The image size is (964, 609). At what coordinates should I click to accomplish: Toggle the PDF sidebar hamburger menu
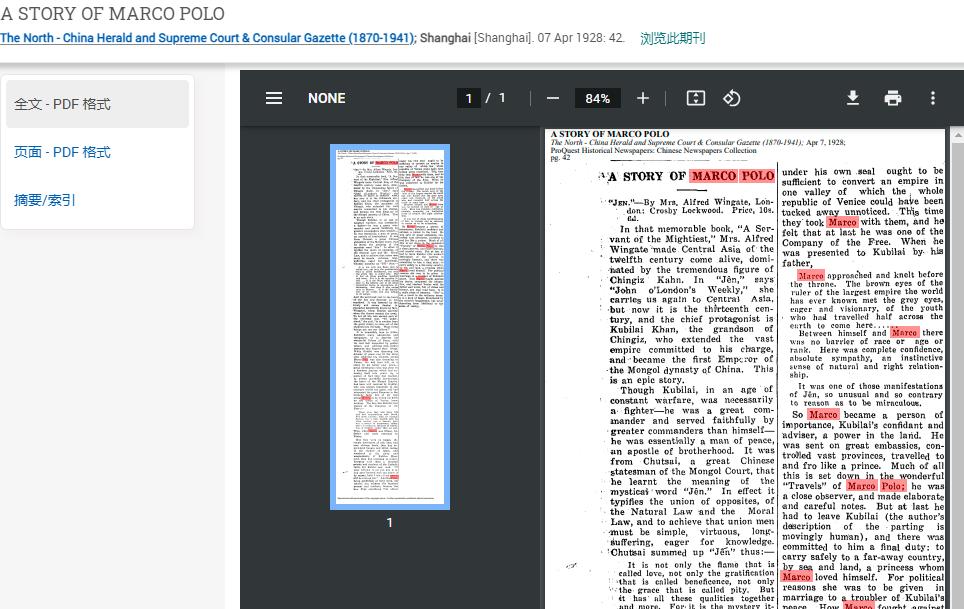click(274, 98)
